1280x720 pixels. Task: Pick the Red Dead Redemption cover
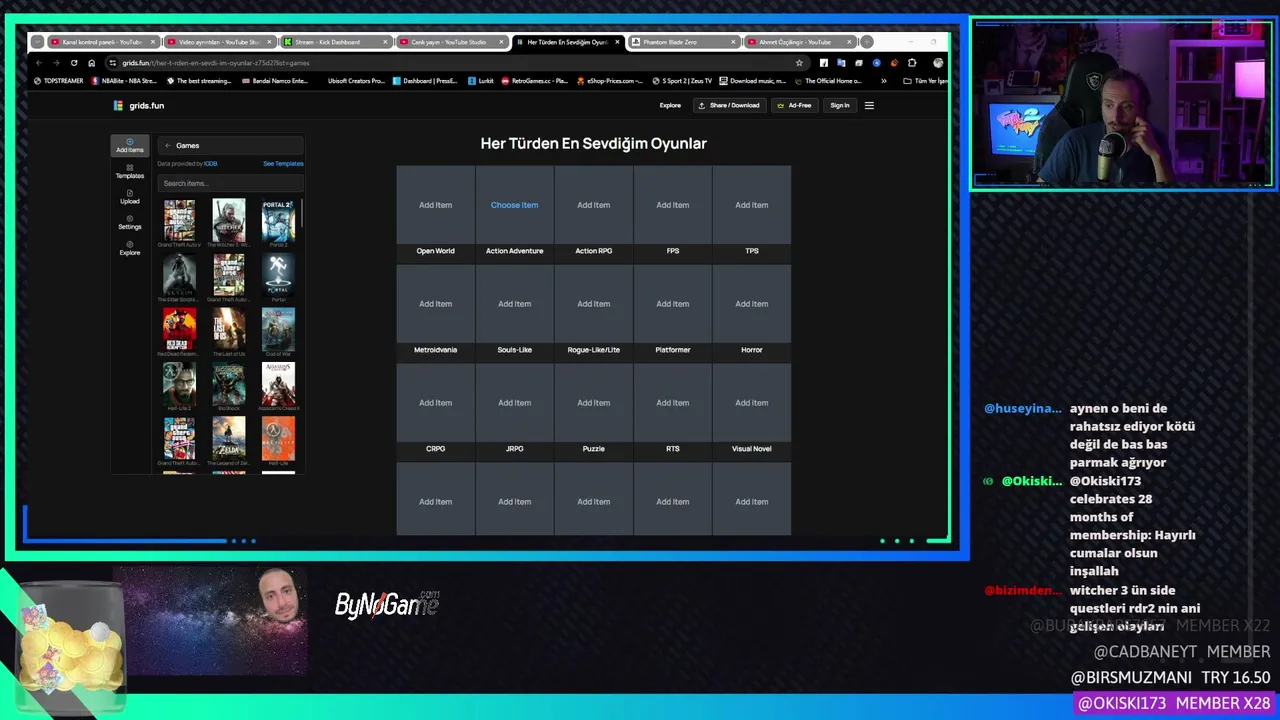[180, 329]
